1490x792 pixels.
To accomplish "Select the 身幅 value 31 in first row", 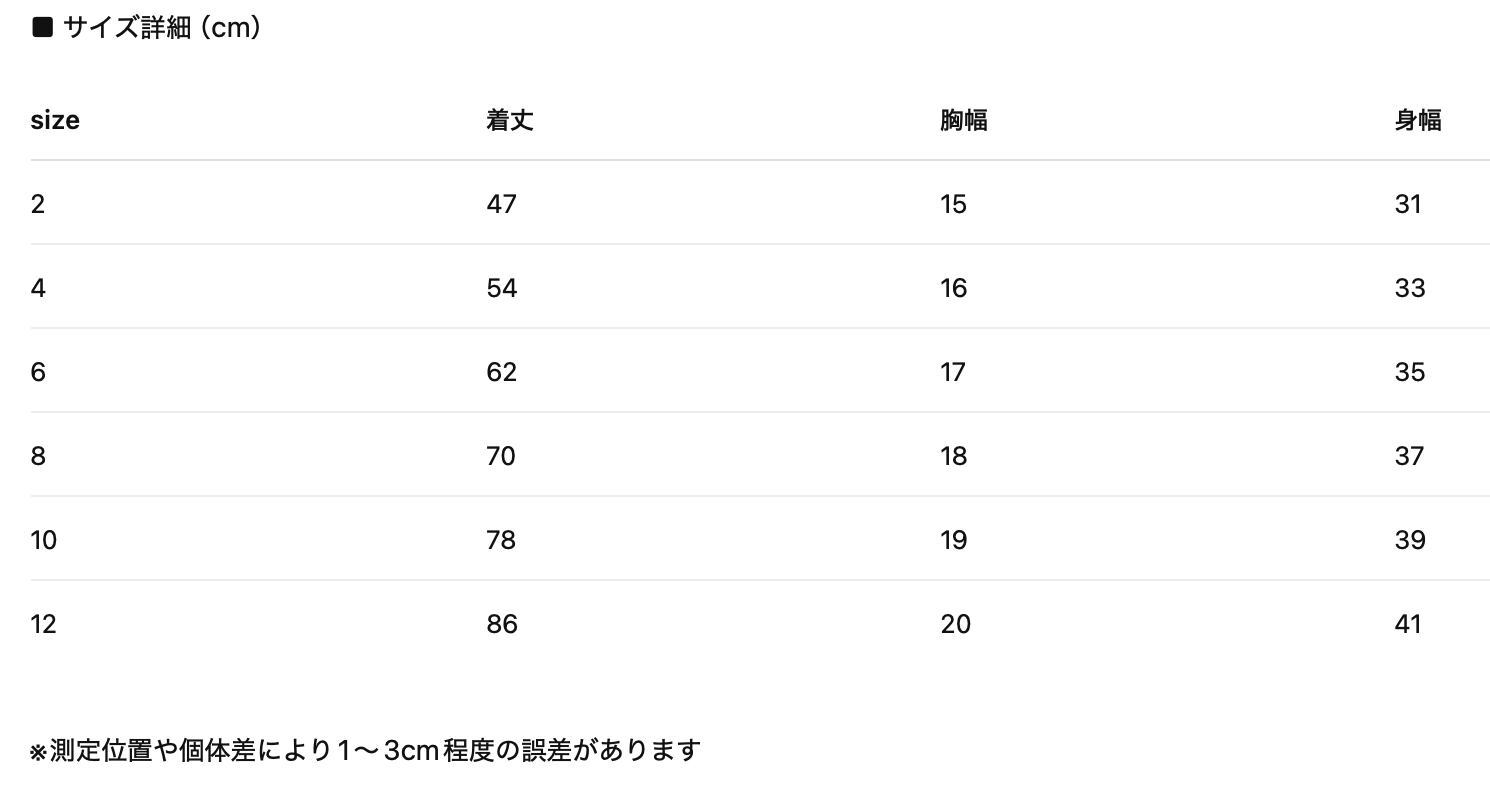I will click(x=1408, y=204).
